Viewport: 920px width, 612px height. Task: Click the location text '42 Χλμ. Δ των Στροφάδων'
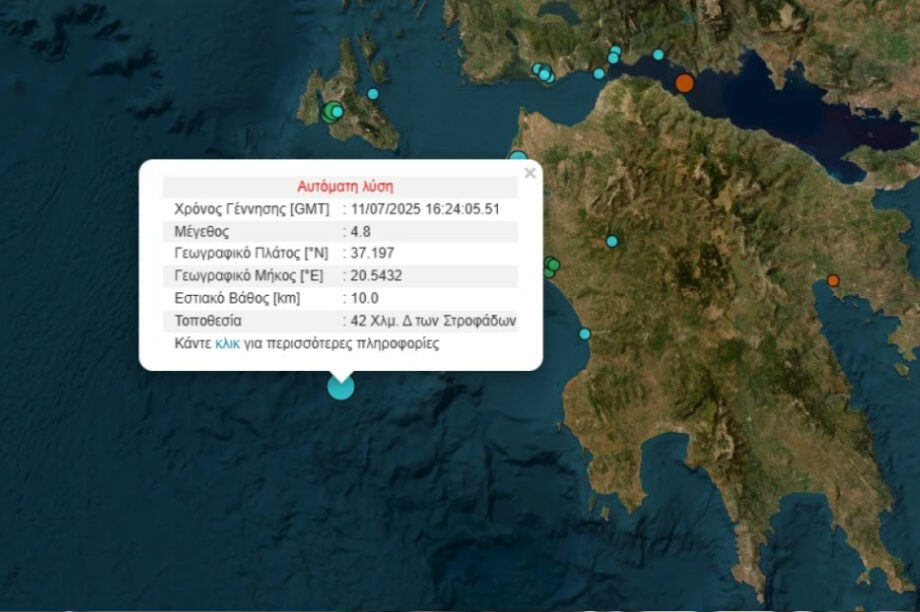pos(433,321)
